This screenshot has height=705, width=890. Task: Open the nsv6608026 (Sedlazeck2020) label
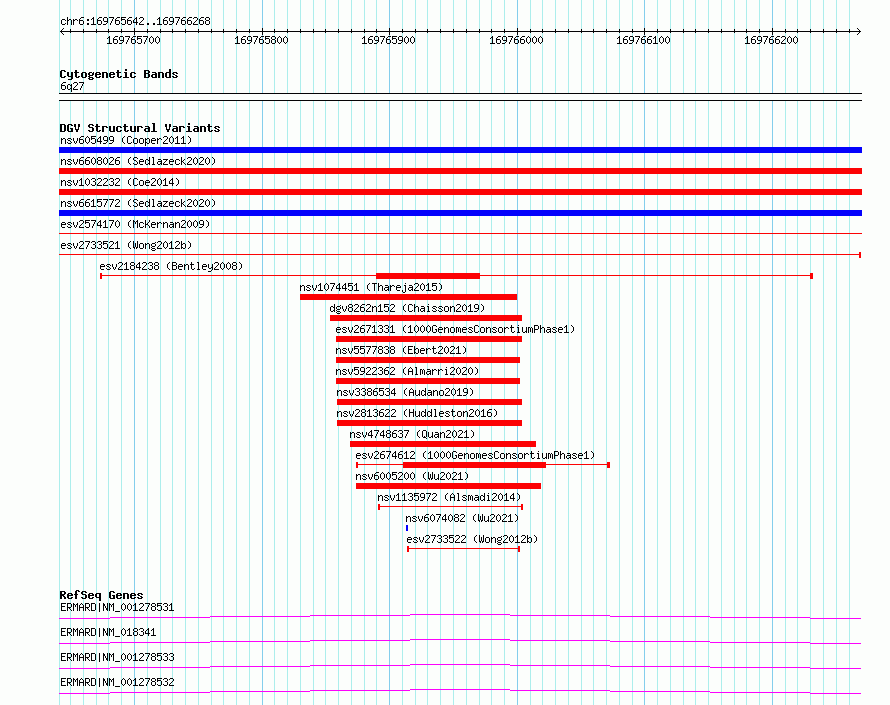(138, 161)
